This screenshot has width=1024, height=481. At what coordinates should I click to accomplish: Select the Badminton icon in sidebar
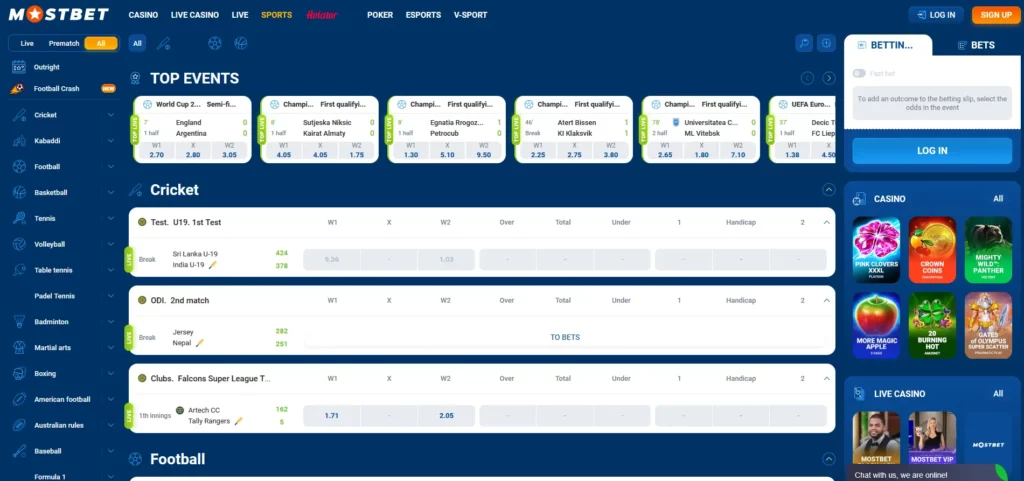click(x=19, y=322)
